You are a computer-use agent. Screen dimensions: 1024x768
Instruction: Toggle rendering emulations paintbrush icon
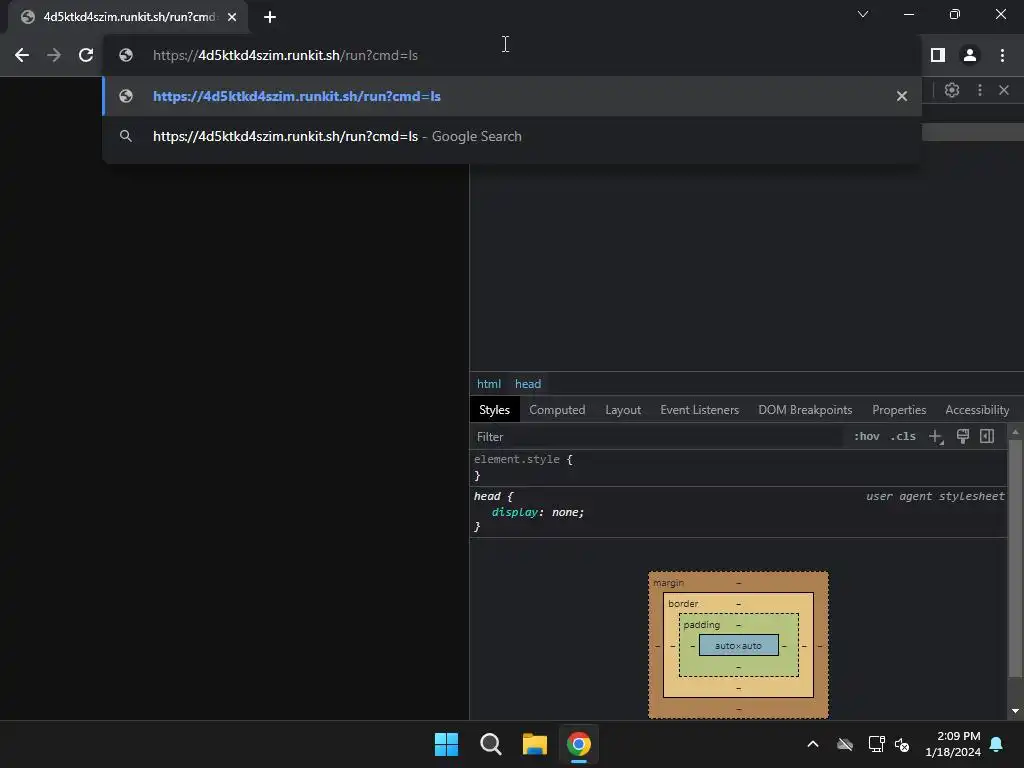[x=963, y=436]
